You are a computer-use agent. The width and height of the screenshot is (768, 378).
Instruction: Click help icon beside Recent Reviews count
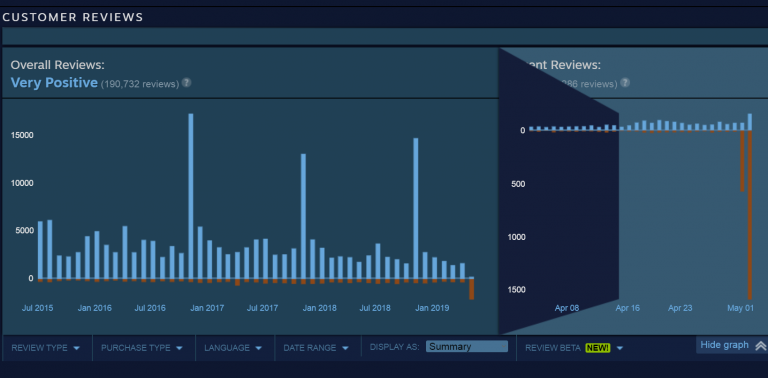(625, 82)
